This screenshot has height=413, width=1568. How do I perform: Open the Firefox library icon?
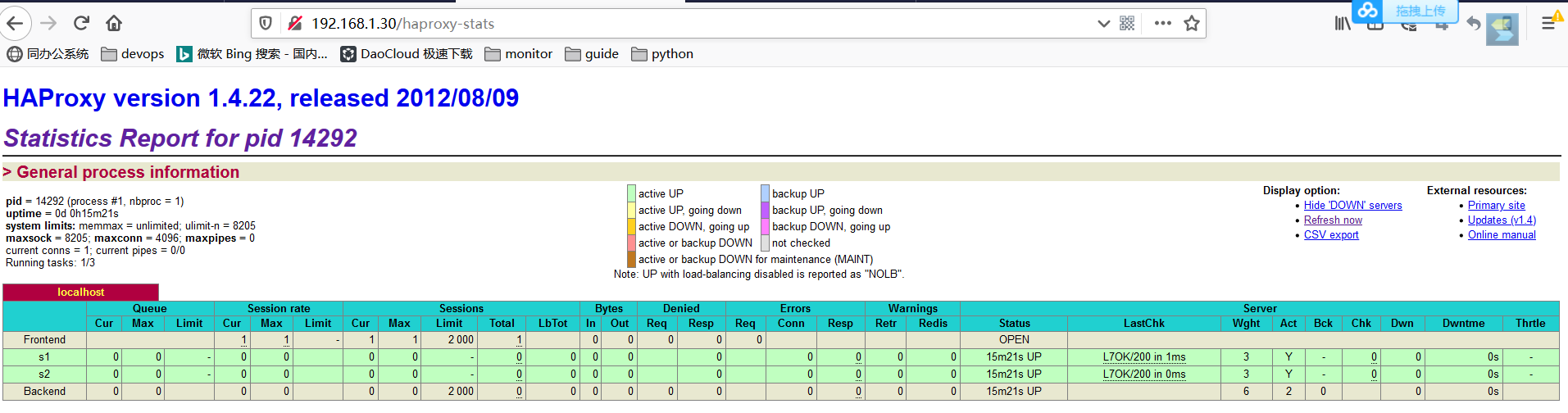pos(1342,24)
